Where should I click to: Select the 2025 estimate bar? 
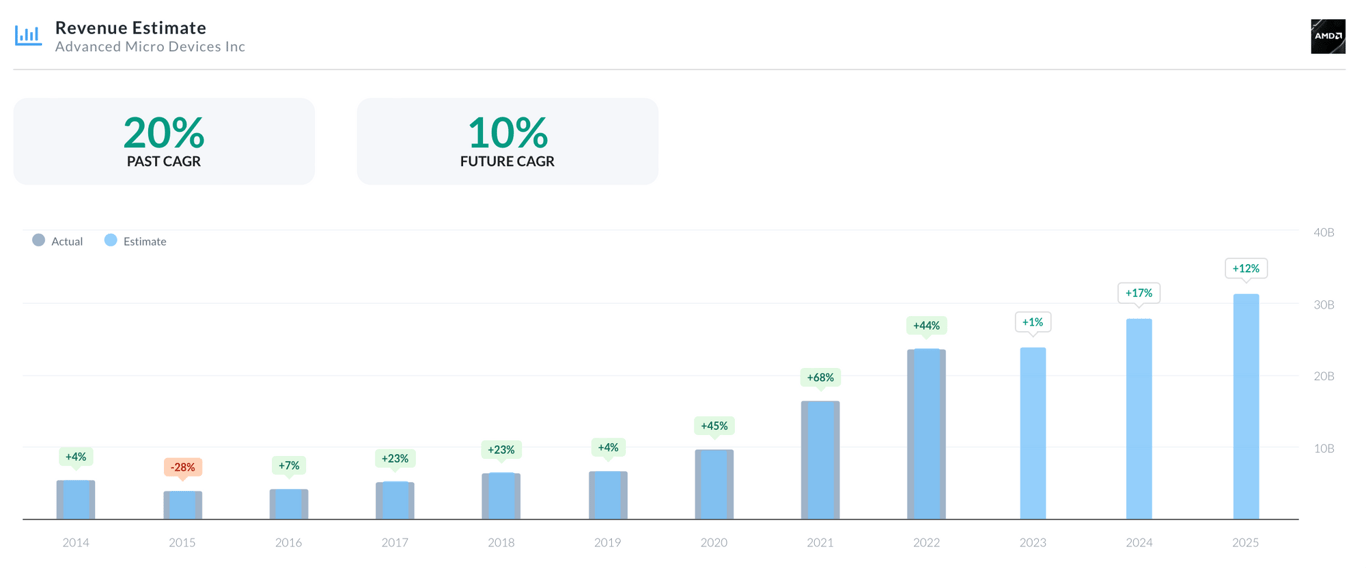click(x=1246, y=407)
